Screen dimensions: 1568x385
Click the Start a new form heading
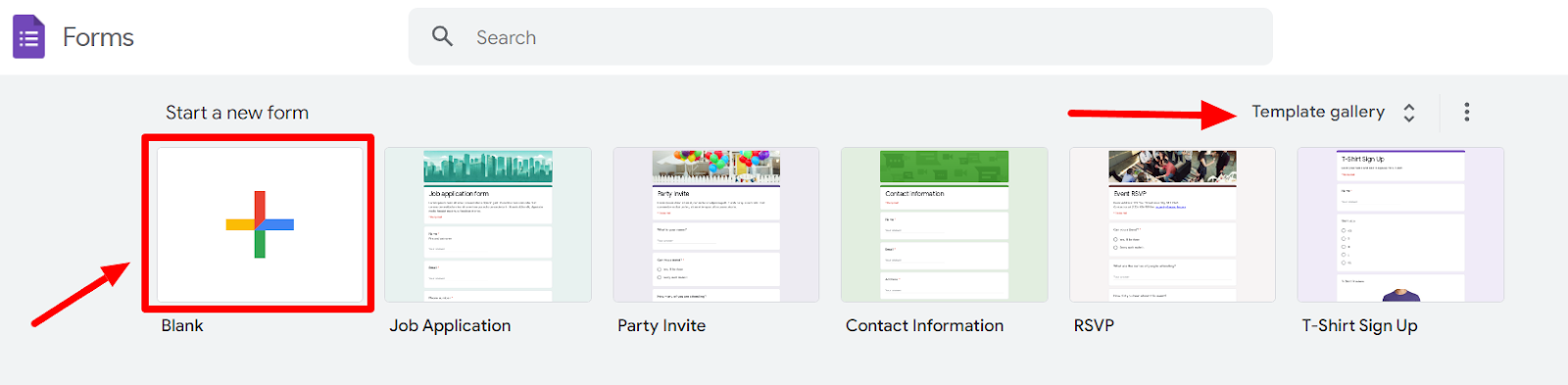click(237, 113)
